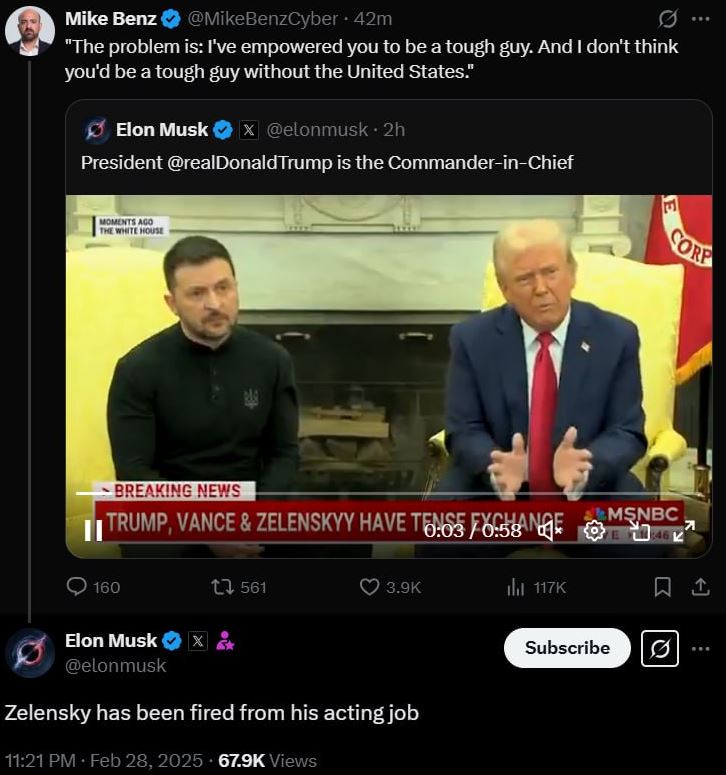
Task: Share Mike Benz's post
Action: click(x=700, y=587)
